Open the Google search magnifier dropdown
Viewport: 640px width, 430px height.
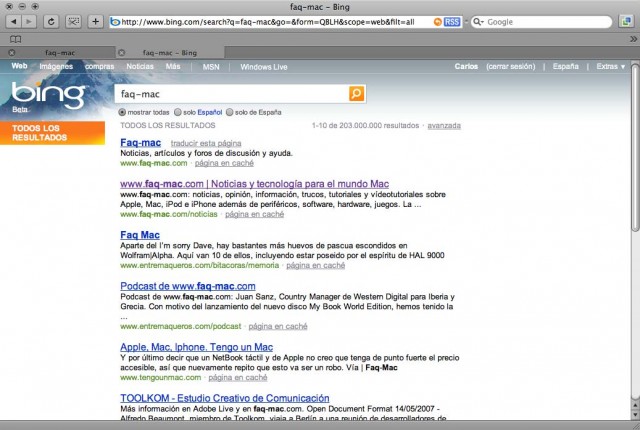(478, 22)
